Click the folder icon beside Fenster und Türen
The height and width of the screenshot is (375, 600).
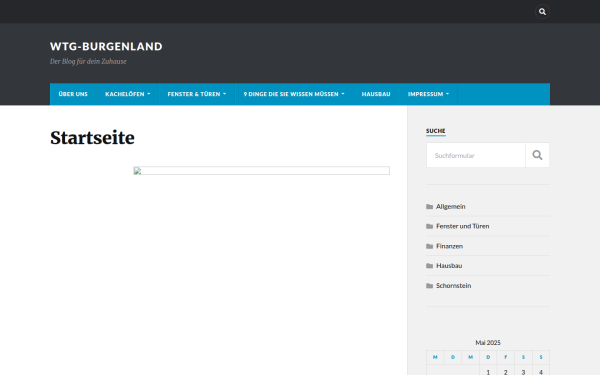(429, 226)
